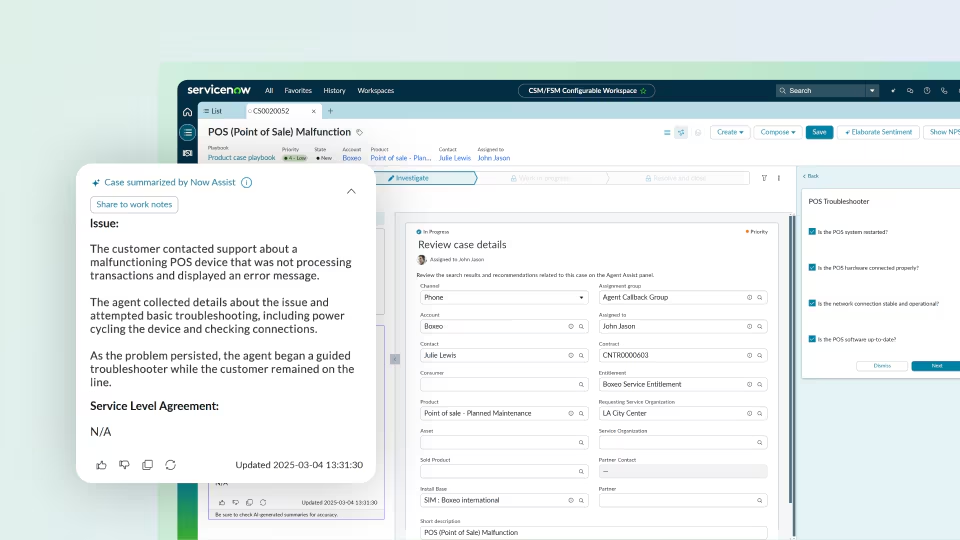
Task: Open the Home icon in left sidebar
Action: (x=187, y=112)
